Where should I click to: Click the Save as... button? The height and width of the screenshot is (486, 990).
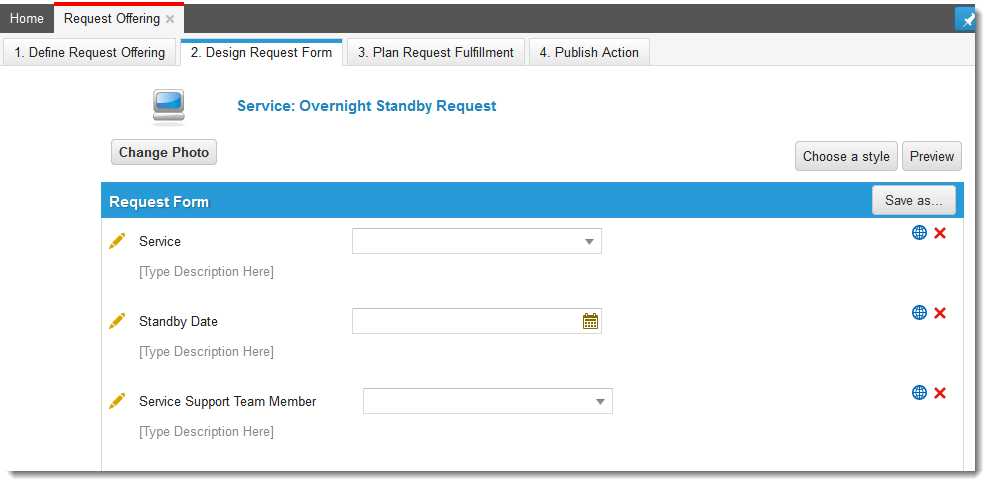coord(913,201)
